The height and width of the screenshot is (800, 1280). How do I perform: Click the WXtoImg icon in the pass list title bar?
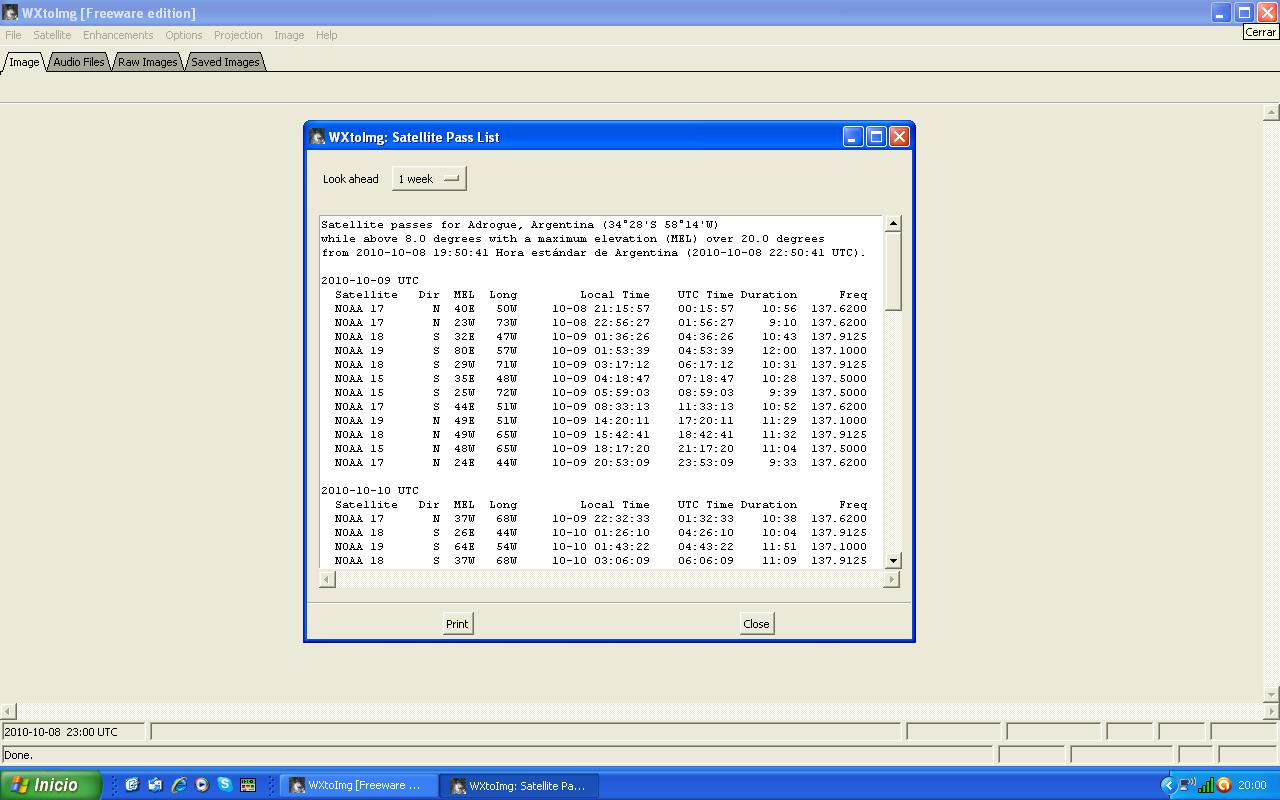tap(318, 137)
